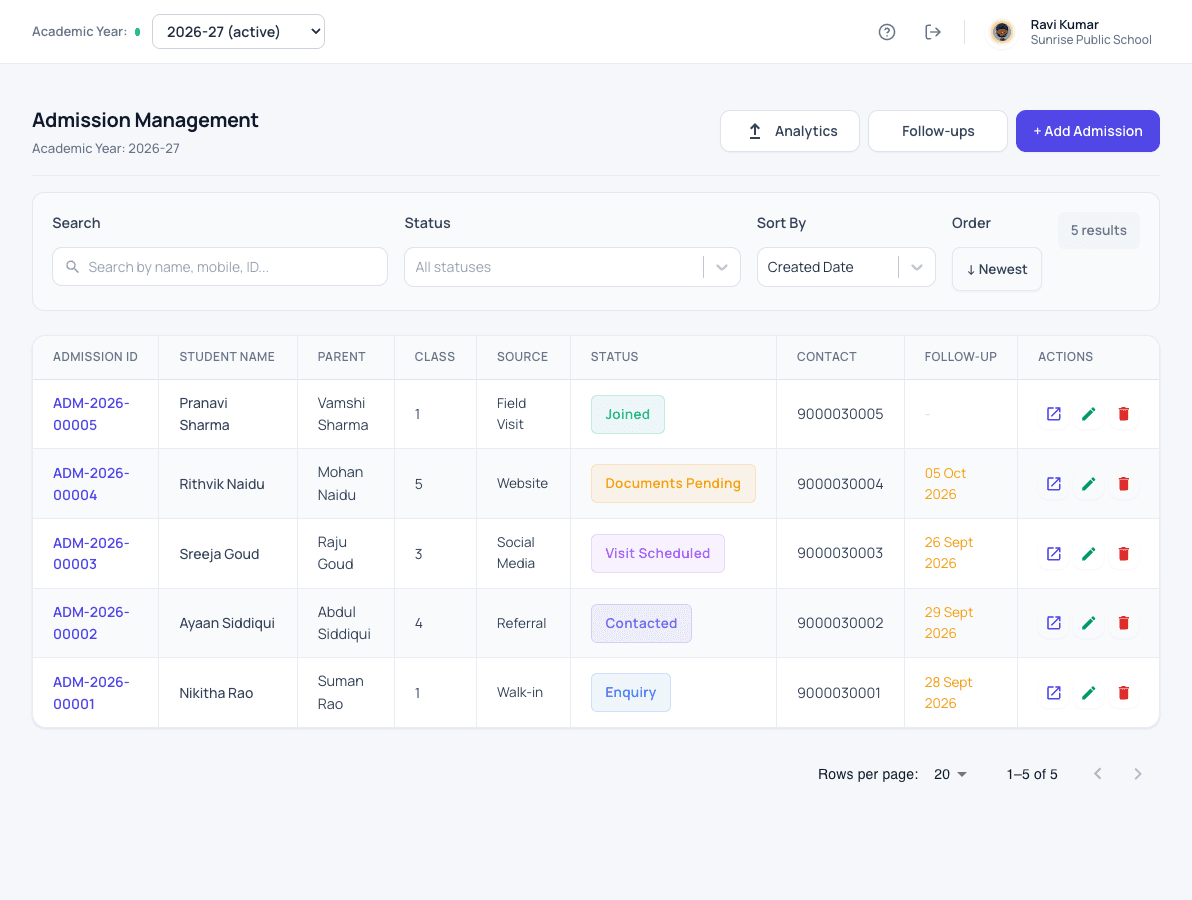Screen dimensions: 1192x900
Task: Open the help question-mark icon
Action: tap(886, 32)
